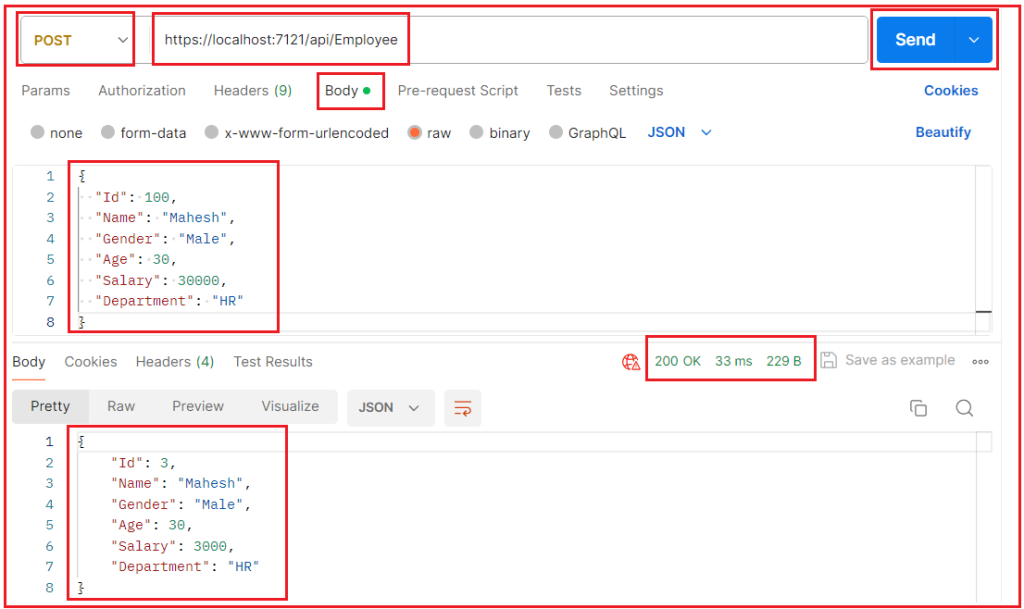Image resolution: width=1024 pixels, height=609 pixels.
Task: Open the Cookies manager
Action: pos(950,90)
